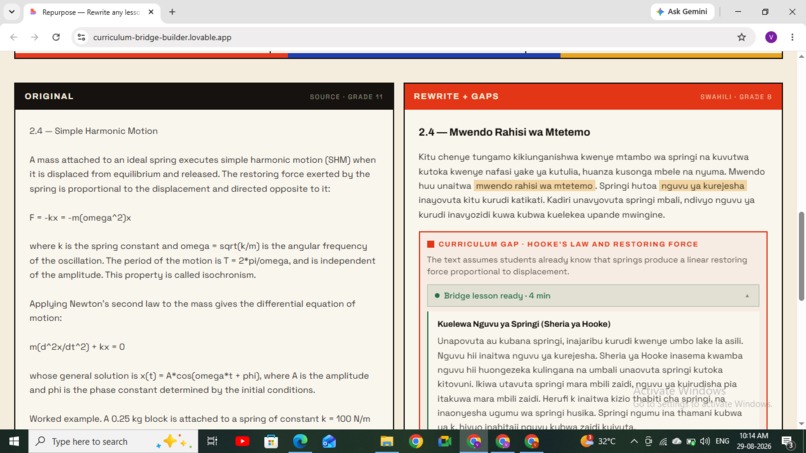806x453 pixels.
Task: Click the volume speaker tray icon
Action: tap(705, 441)
